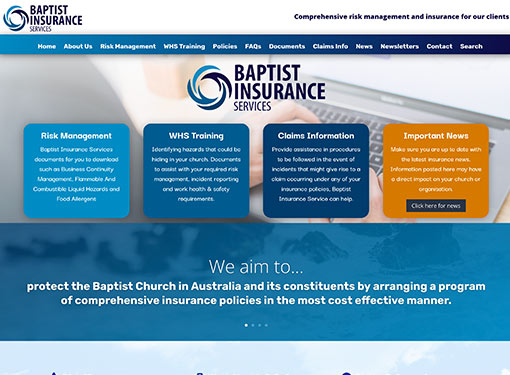The width and height of the screenshot is (510, 375).
Task: Open the WHS Training navigation item
Action: click(x=184, y=46)
